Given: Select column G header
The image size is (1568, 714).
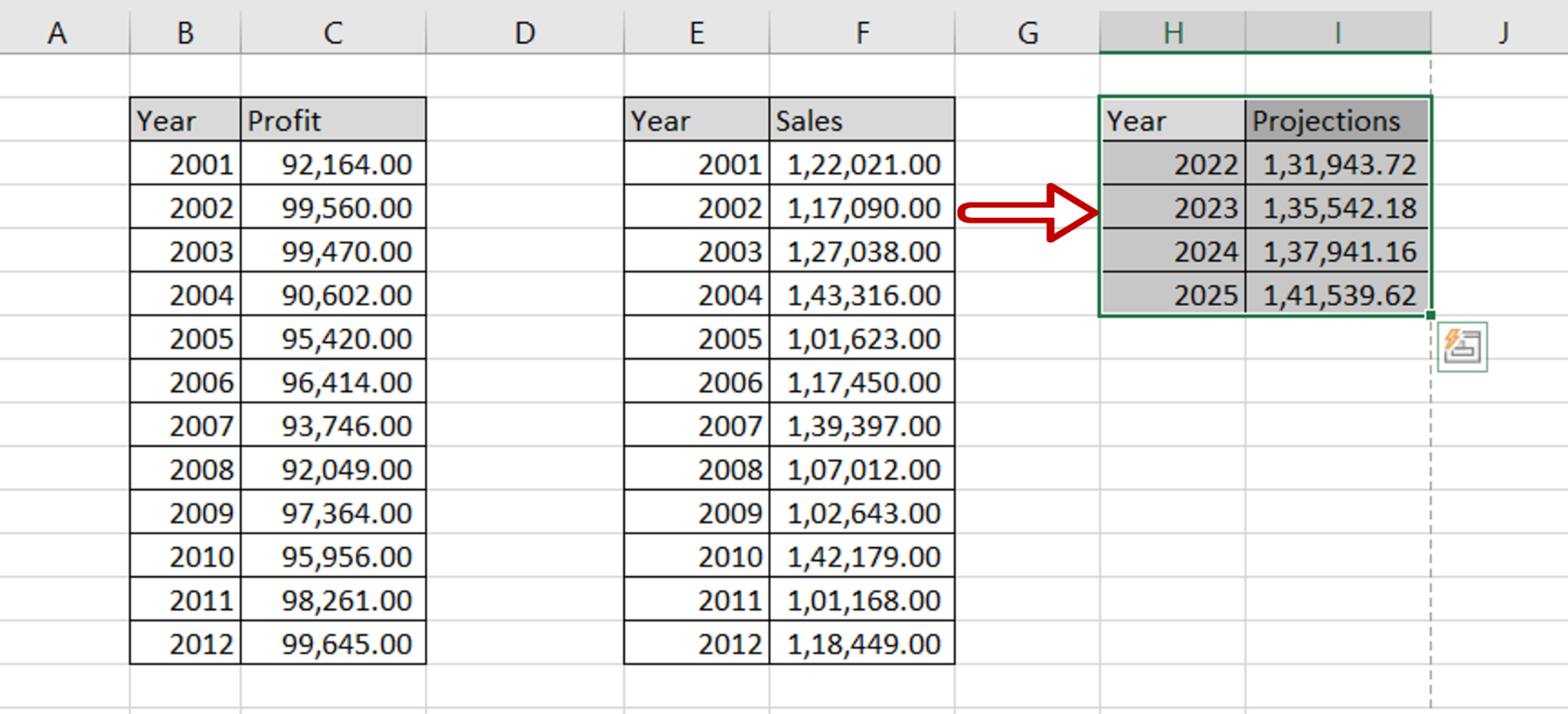Looking at the screenshot, I should pos(1027,33).
